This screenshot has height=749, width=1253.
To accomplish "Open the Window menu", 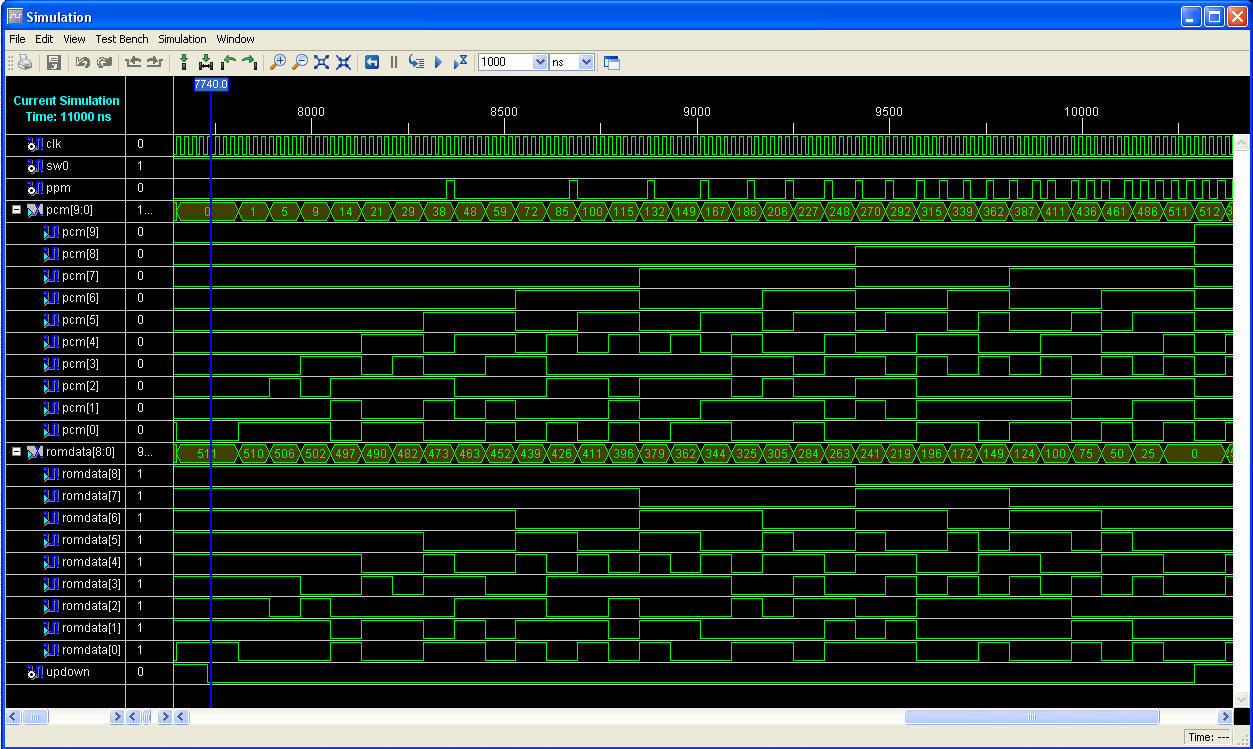I will pyautogui.click(x=236, y=39).
